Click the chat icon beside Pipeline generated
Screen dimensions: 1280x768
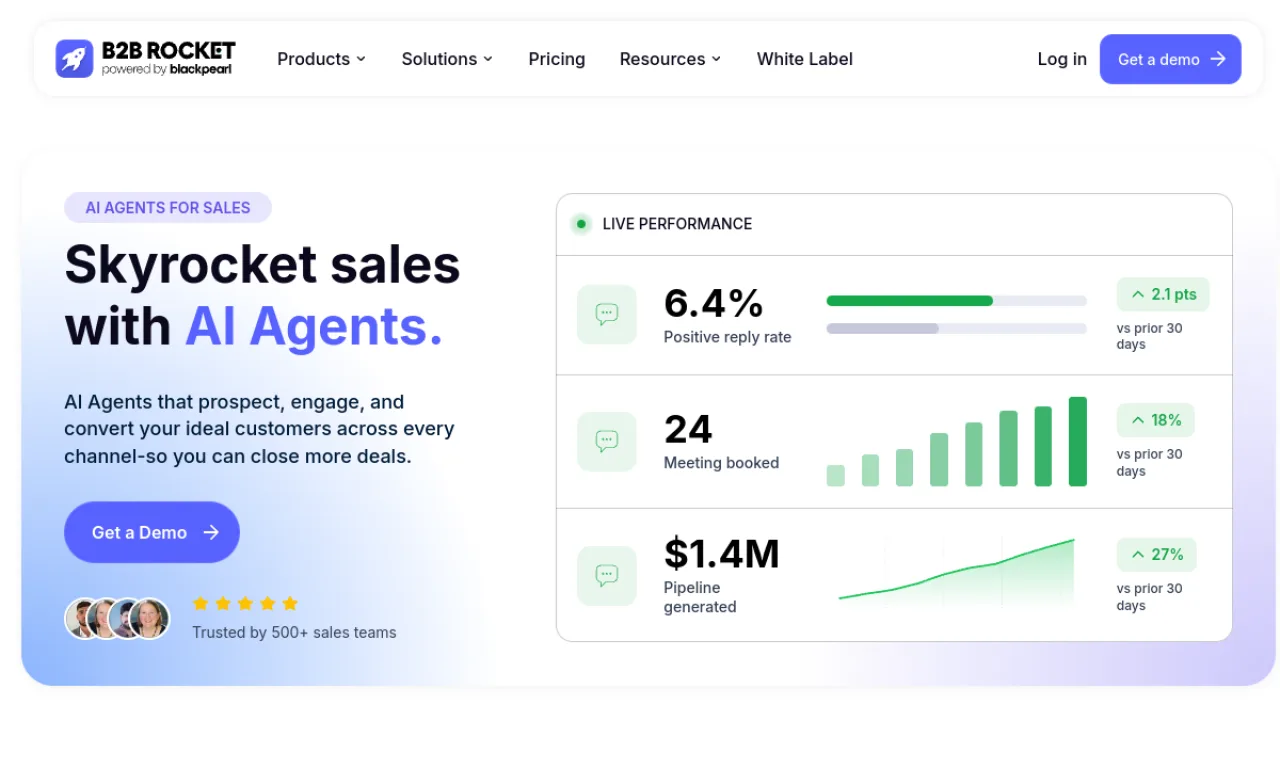coord(607,575)
